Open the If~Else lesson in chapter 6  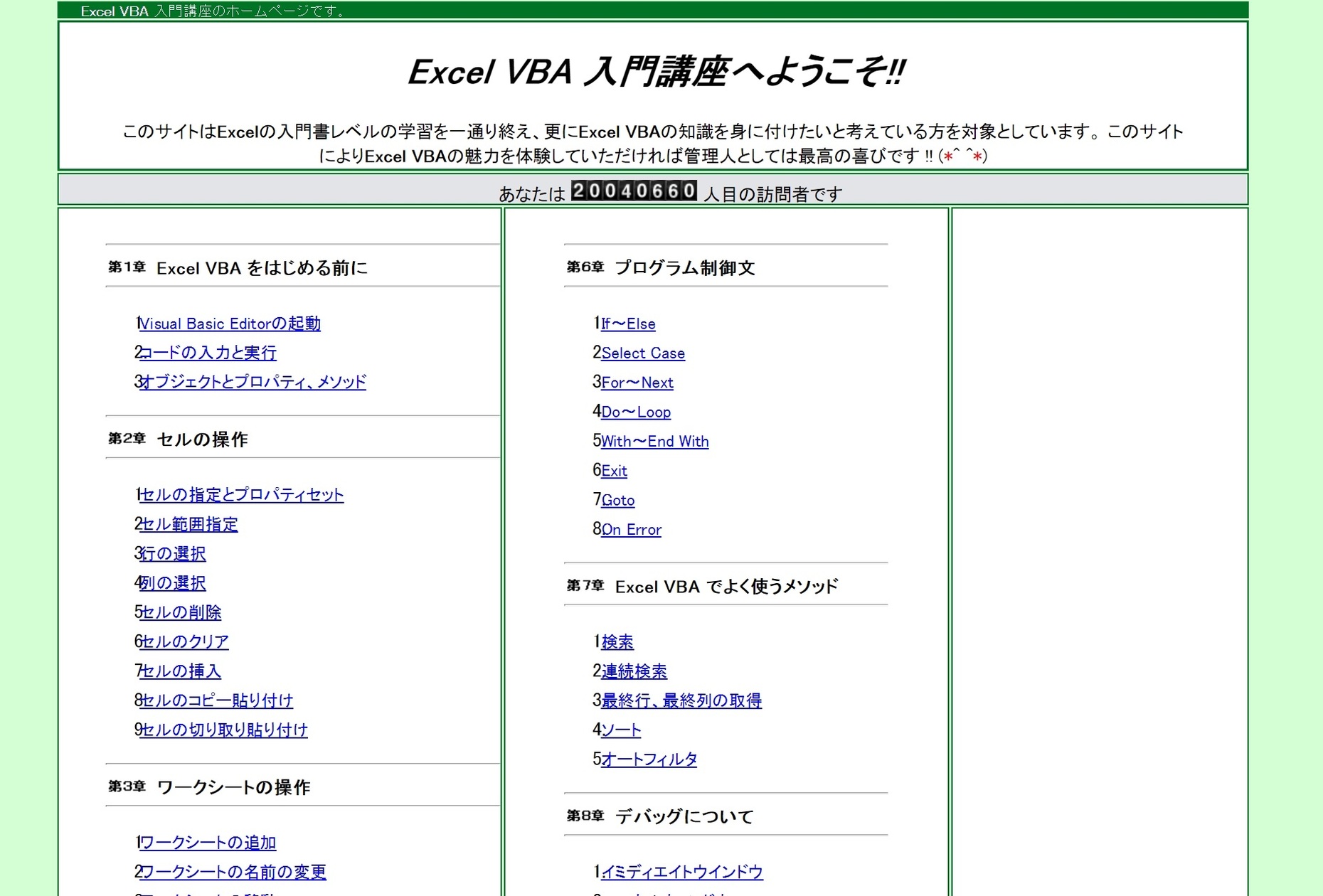629,324
